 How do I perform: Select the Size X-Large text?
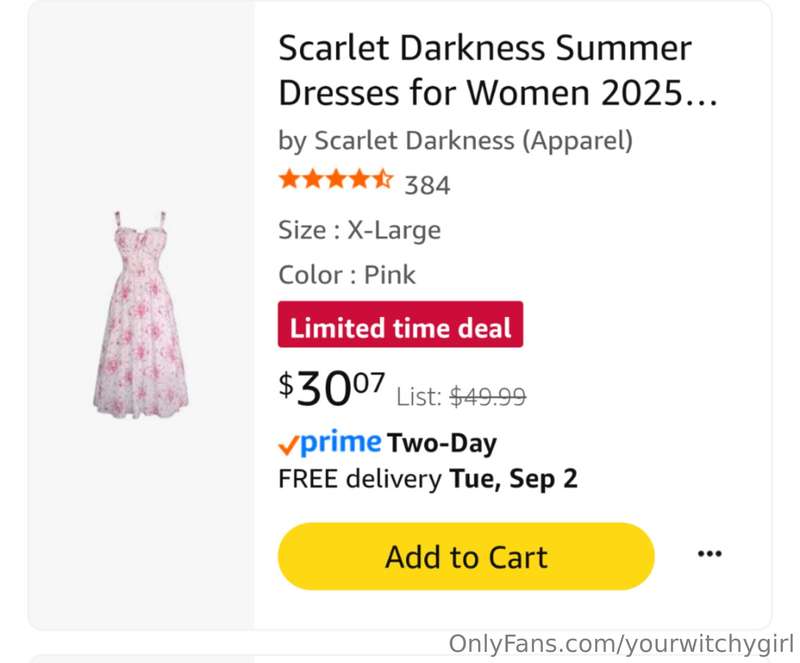360,230
